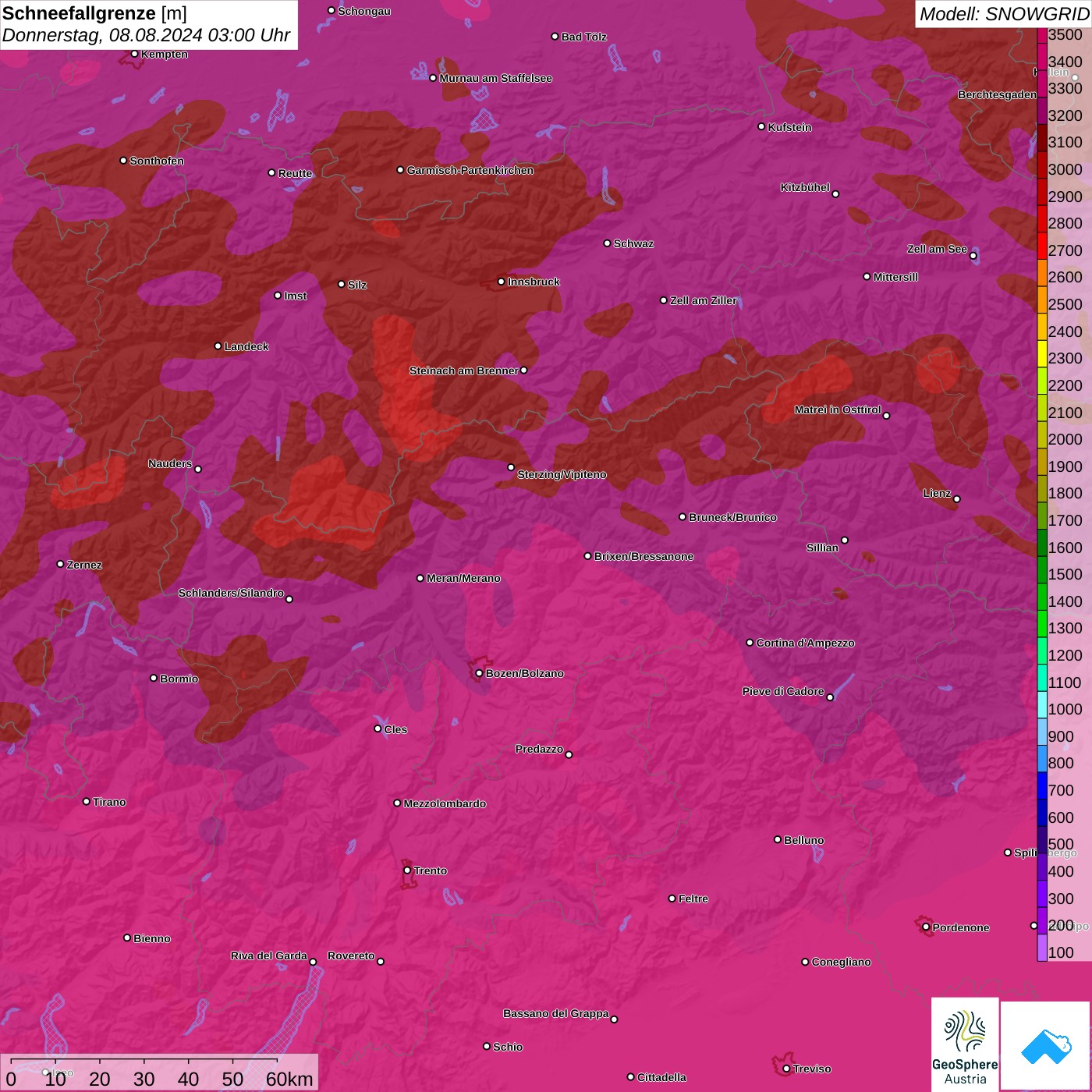Viewport: 1092px width, 1092px height.
Task: Click the Murnau am Staffelsee label
Action: tap(495, 78)
